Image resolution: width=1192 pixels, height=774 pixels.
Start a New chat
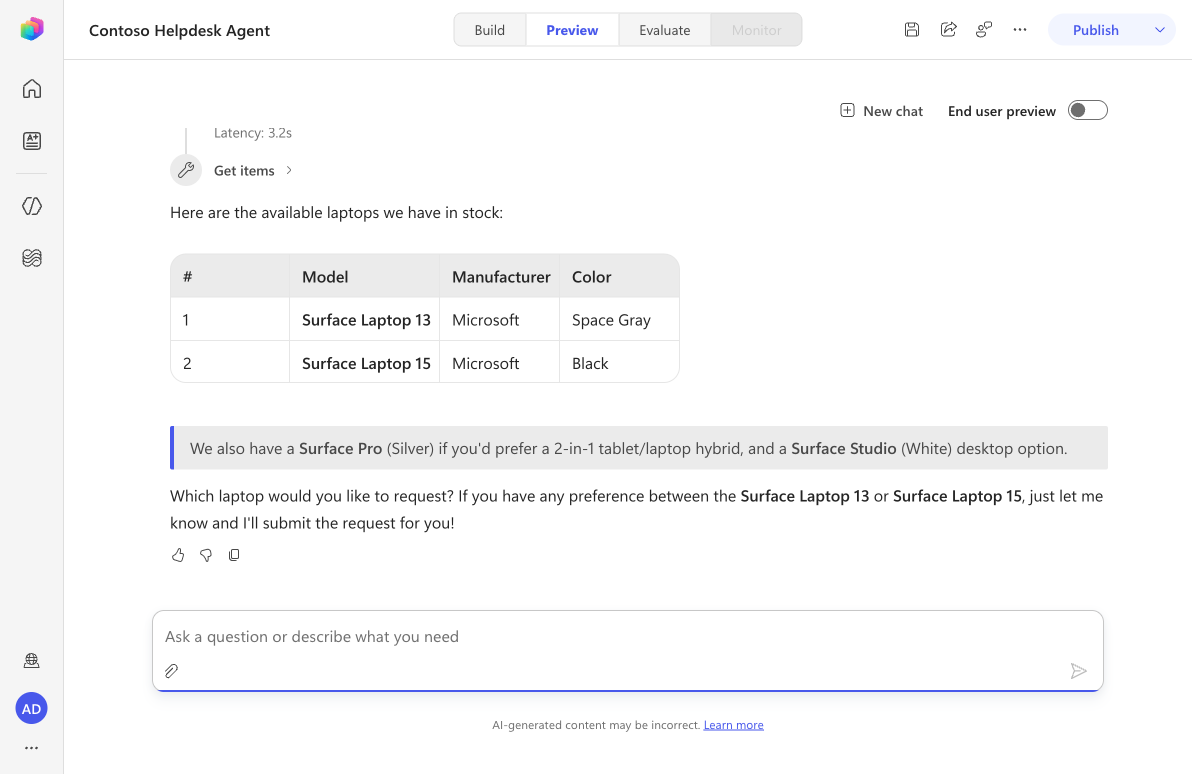(881, 111)
